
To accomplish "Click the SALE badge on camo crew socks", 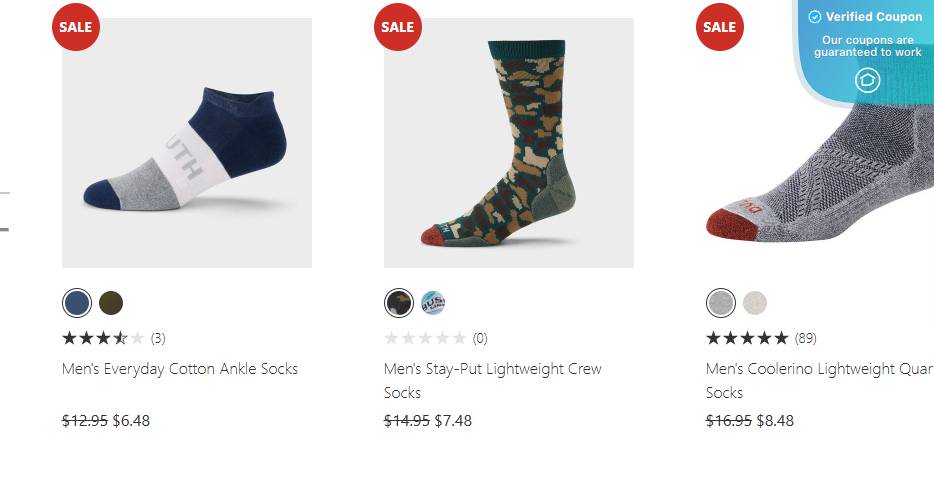I will pyautogui.click(x=397, y=27).
